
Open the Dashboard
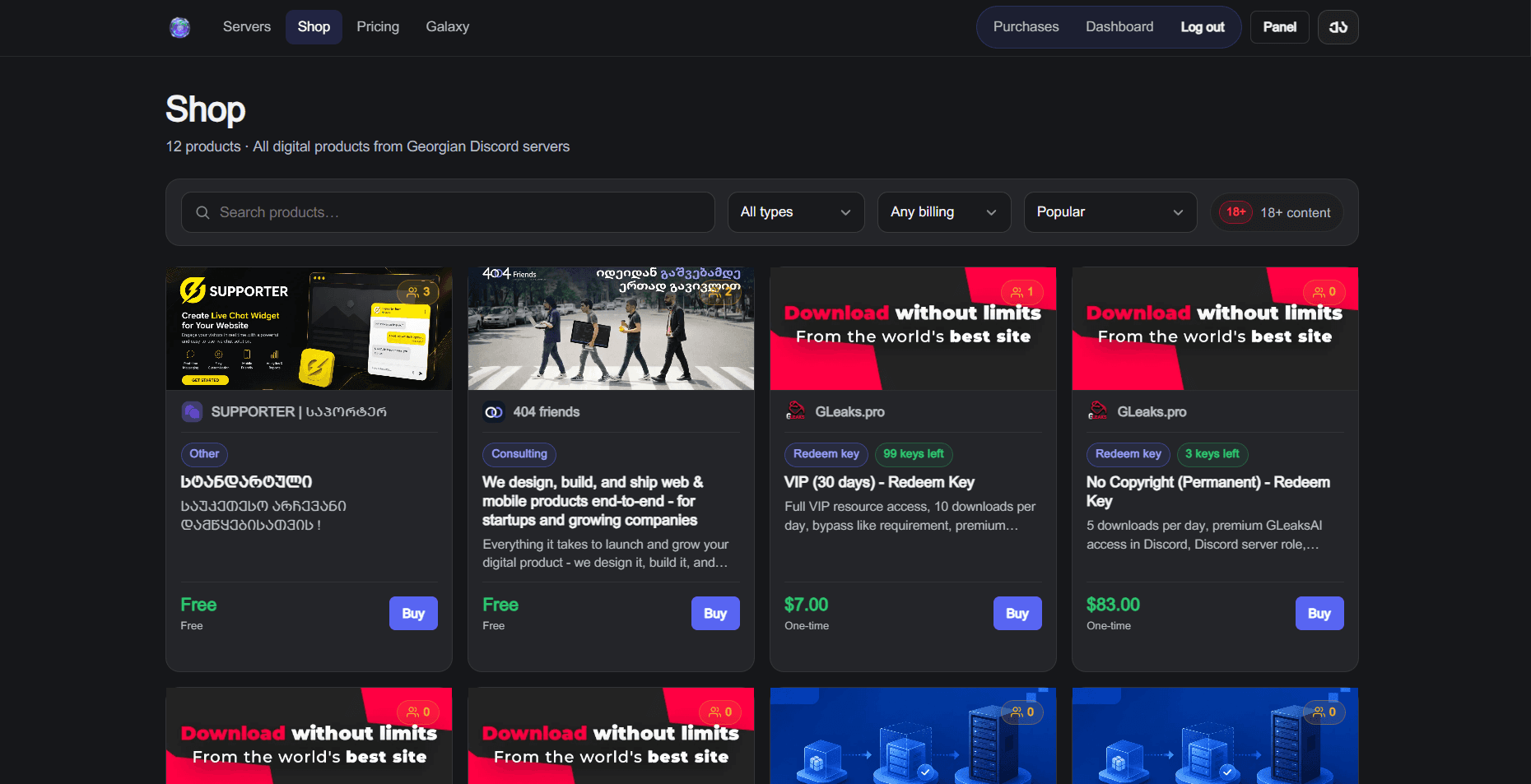coord(1119,27)
